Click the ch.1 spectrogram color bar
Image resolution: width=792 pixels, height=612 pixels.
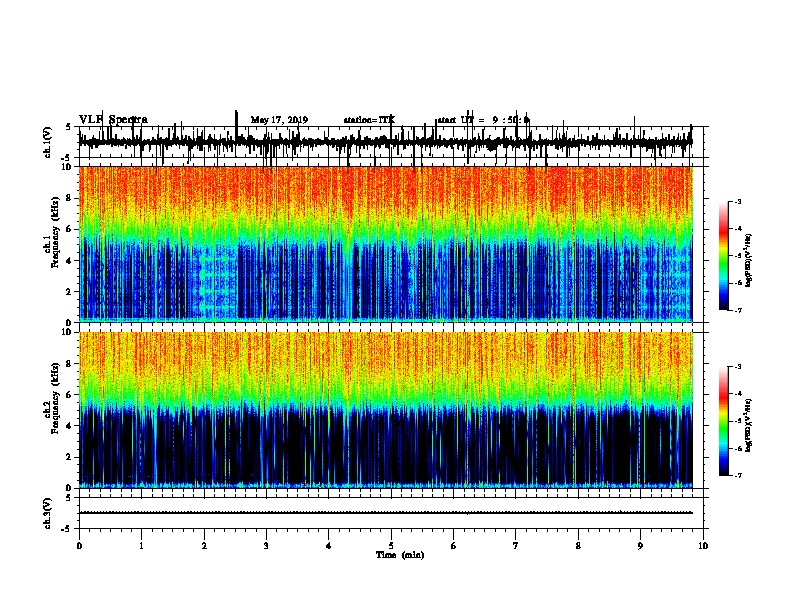coord(723,256)
